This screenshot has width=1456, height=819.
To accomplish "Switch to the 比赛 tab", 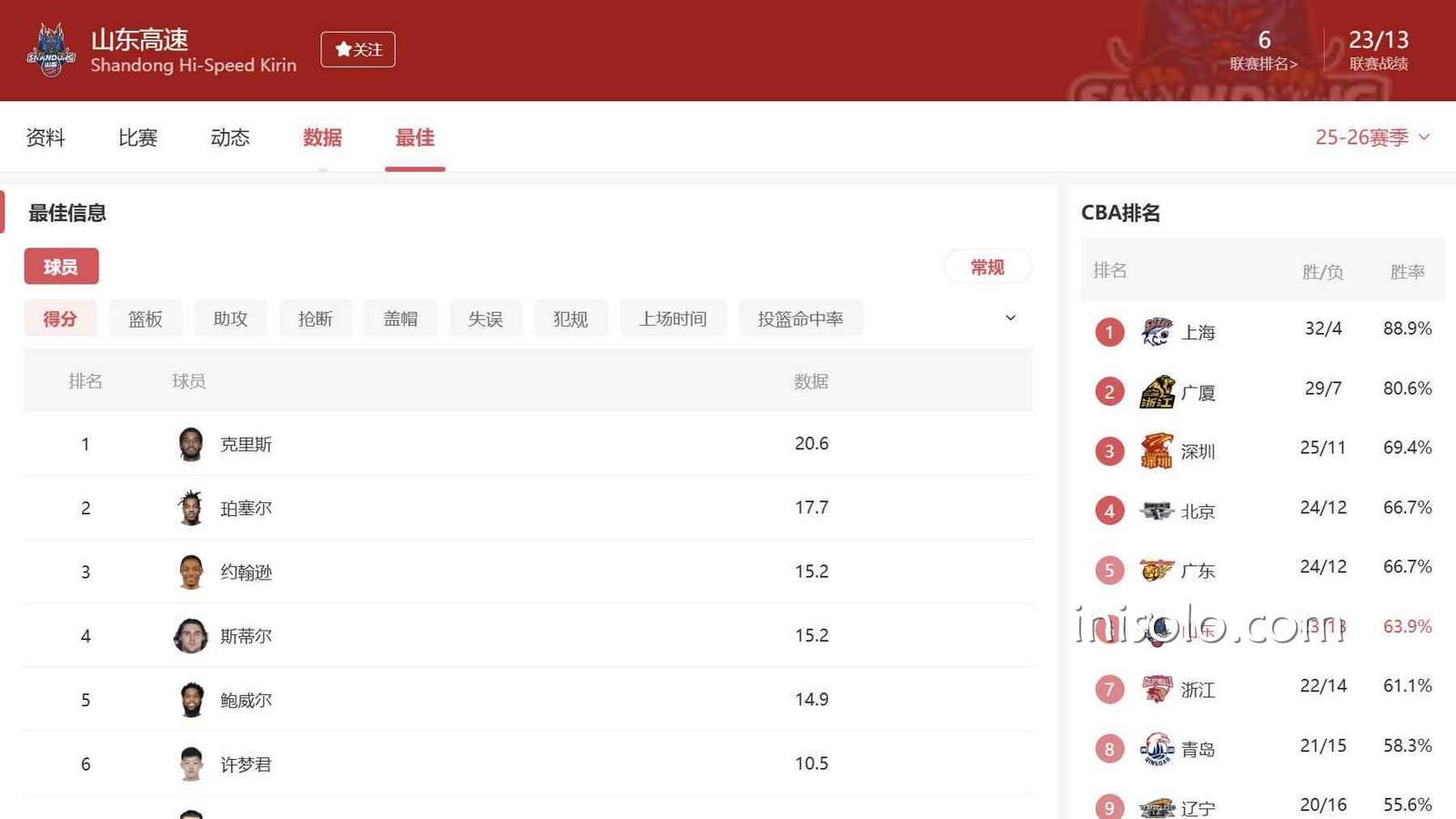I will [137, 137].
